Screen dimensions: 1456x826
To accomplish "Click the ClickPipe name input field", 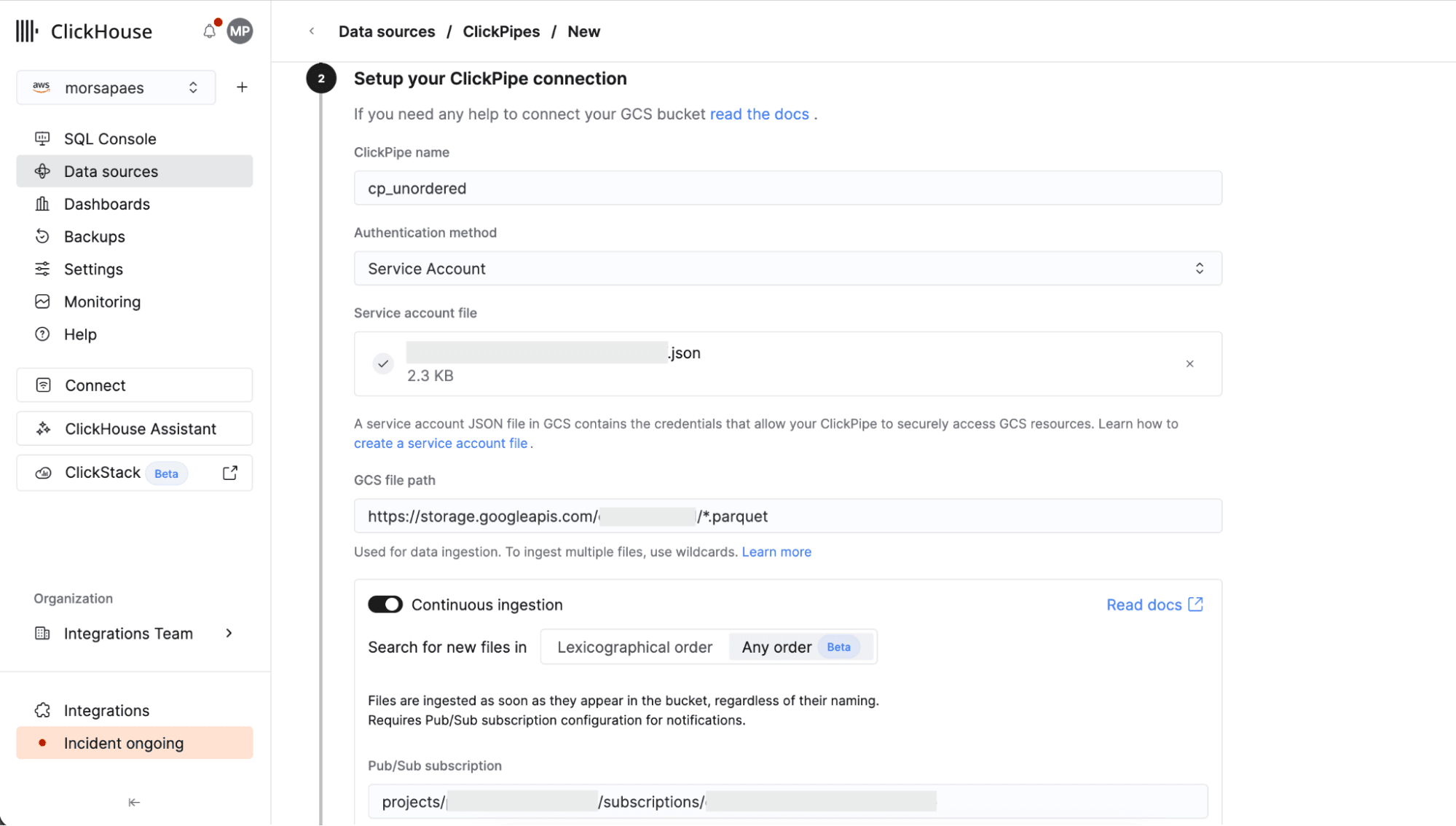I will [x=787, y=189].
